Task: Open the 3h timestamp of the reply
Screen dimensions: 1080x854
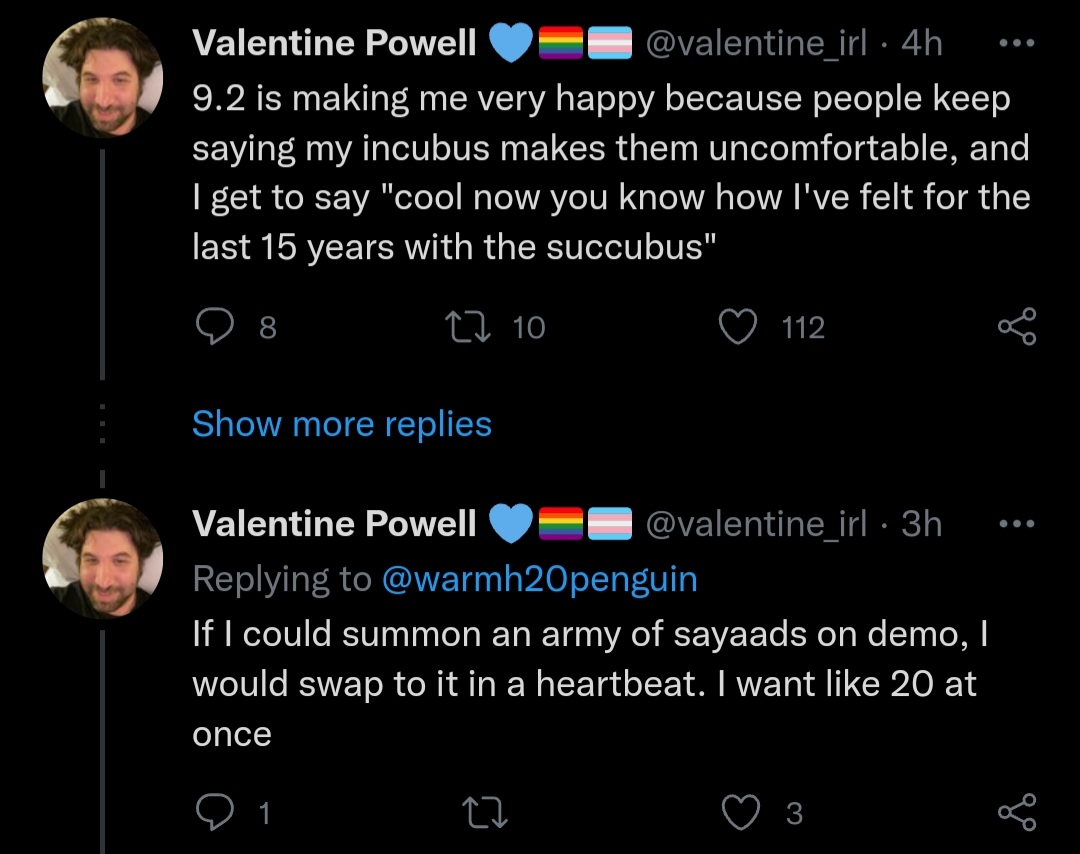Action: [x=922, y=523]
